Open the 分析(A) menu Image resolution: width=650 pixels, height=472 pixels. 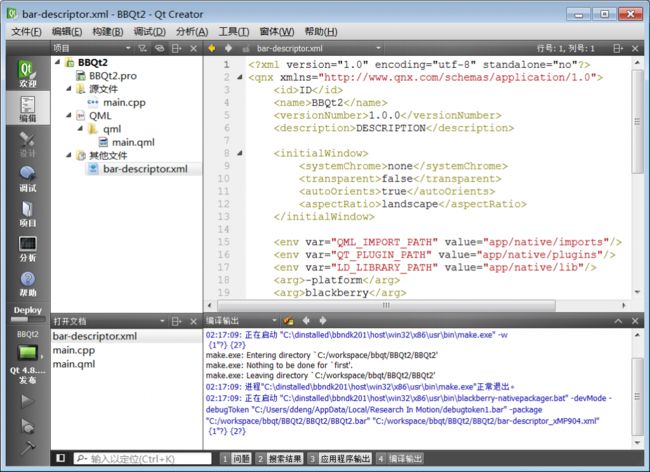(x=192, y=31)
